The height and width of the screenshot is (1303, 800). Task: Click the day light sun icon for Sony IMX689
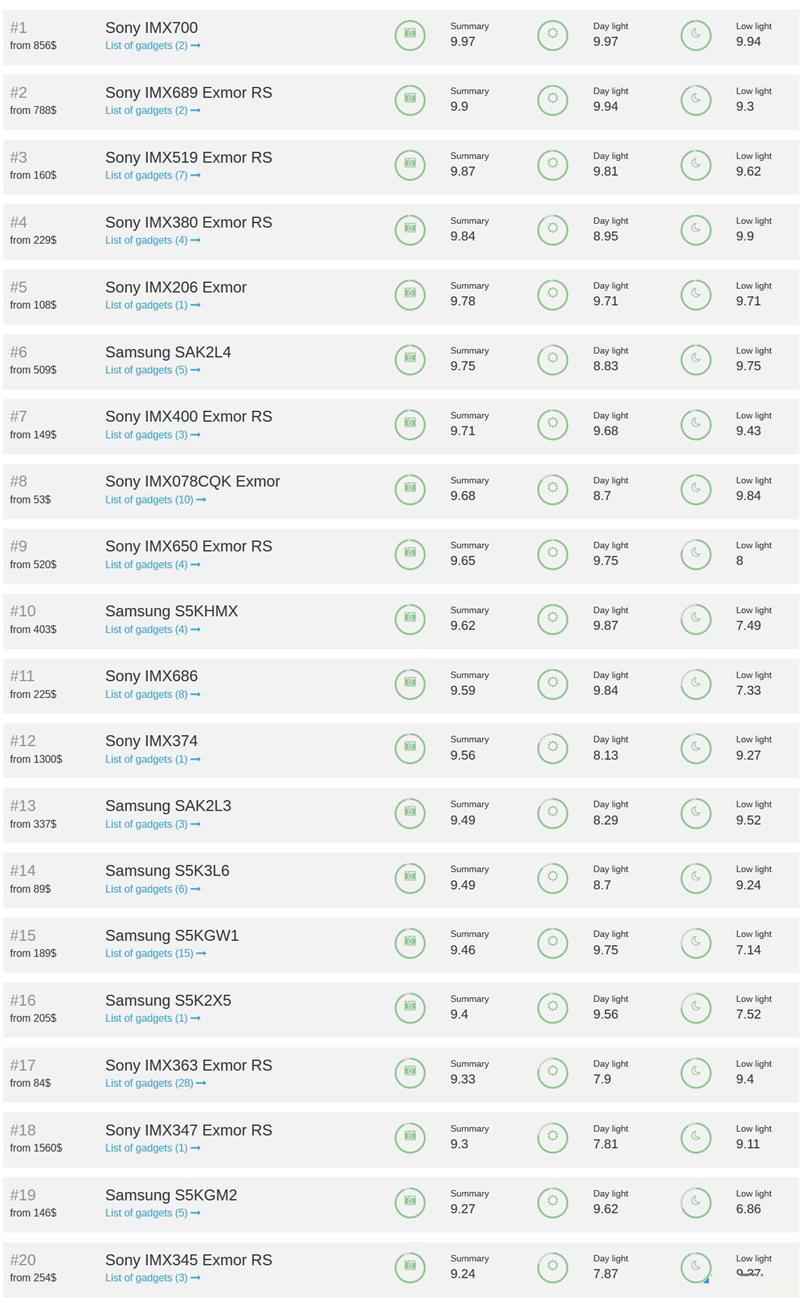pos(552,99)
